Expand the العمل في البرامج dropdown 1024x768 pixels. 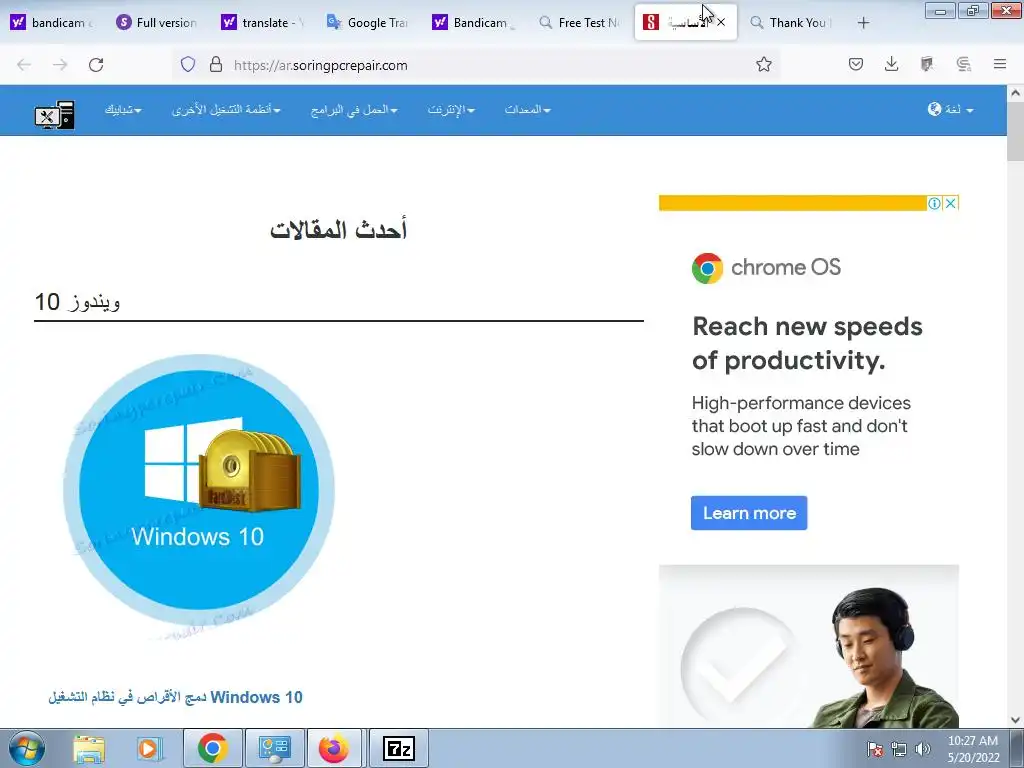click(x=354, y=110)
